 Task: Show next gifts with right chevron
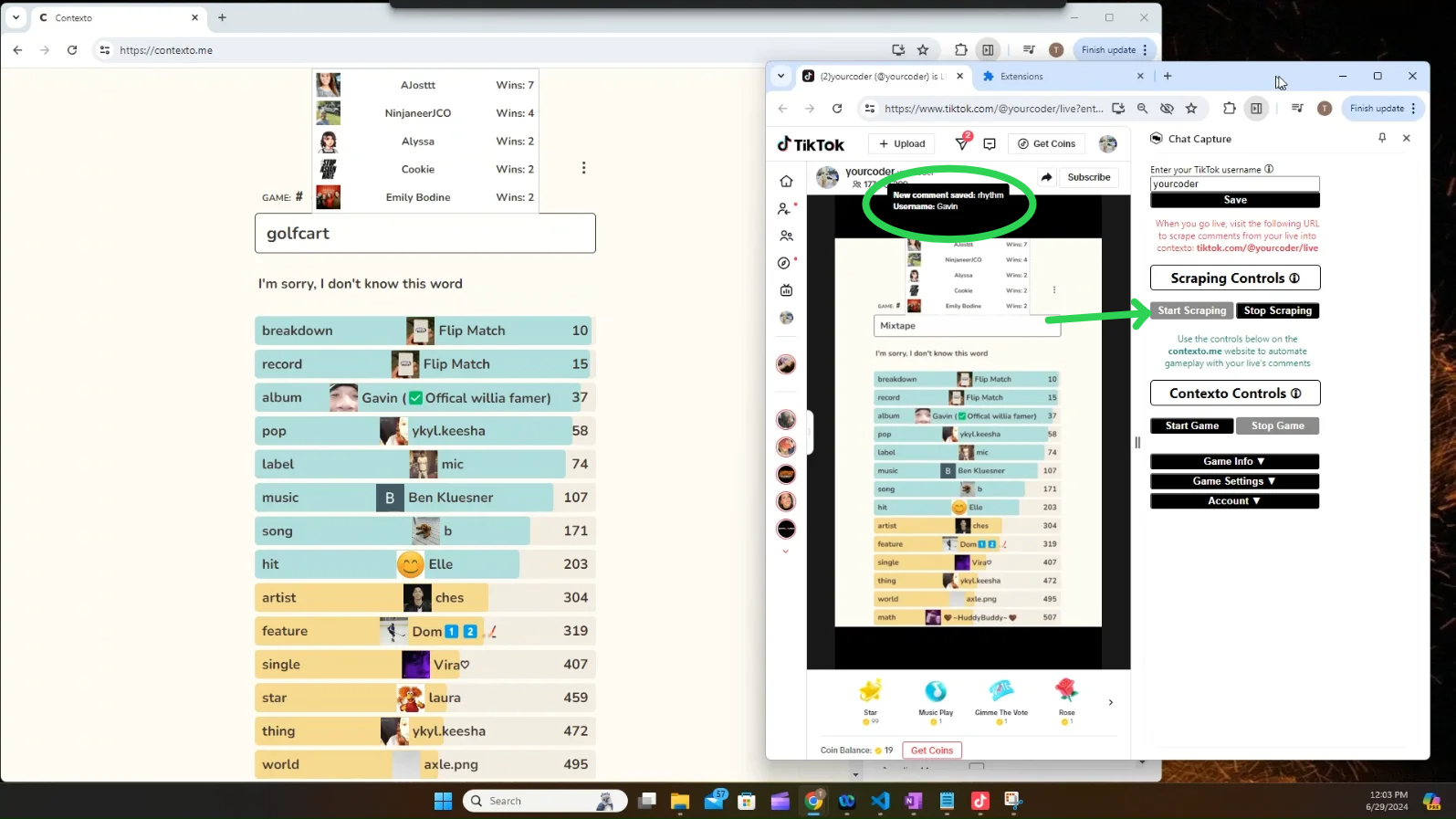coord(1111,702)
